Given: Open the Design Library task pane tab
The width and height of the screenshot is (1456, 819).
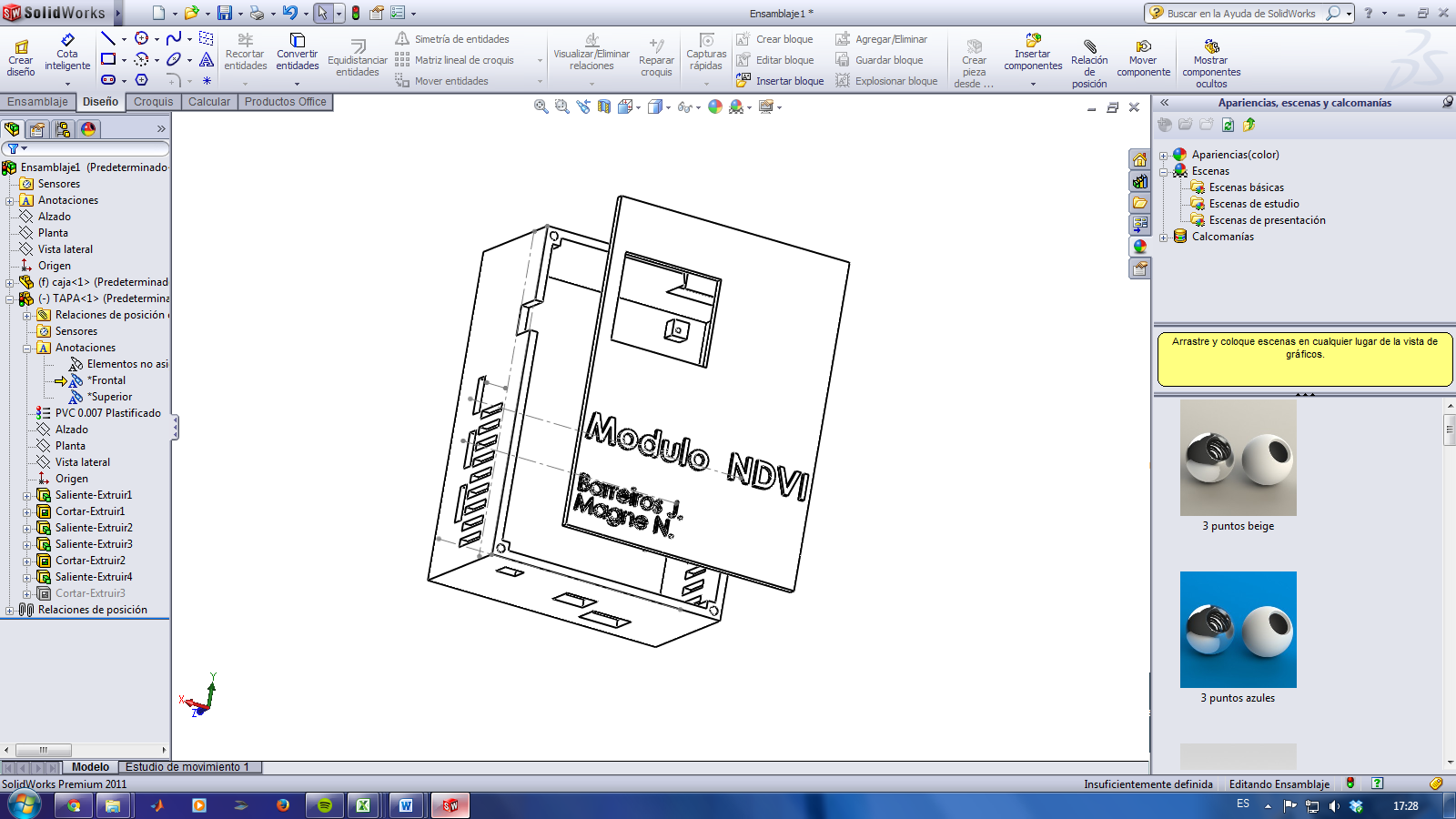Looking at the screenshot, I should (1140, 181).
